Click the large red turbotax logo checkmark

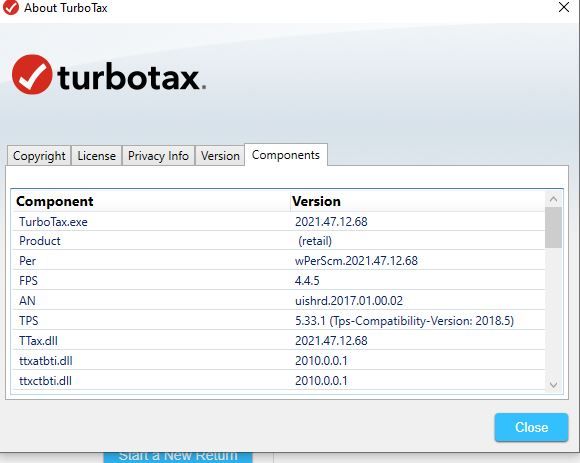point(32,75)
